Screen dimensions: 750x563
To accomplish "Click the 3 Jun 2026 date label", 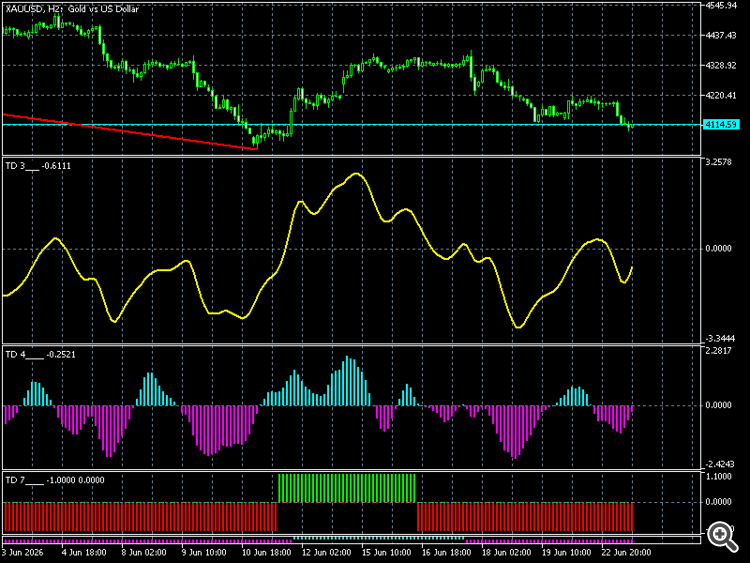I will point(22,552).
